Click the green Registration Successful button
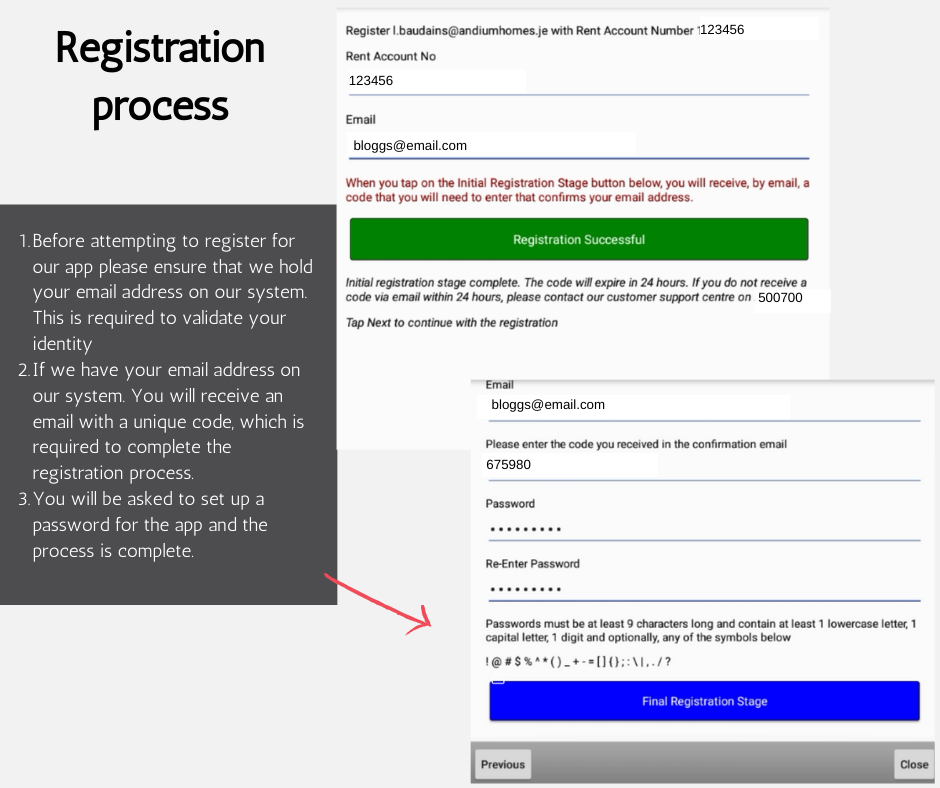This screenshot has width=940, height=788. 579,239
